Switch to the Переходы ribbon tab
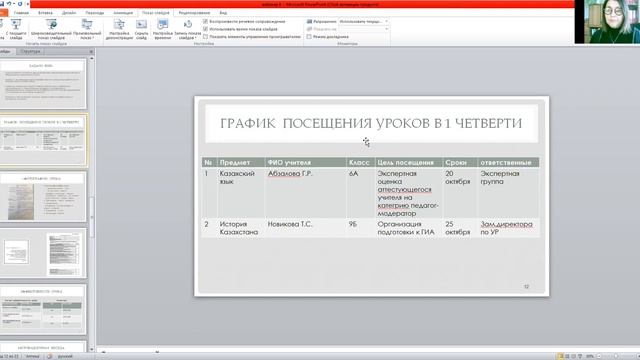Image resolution: width=640 pixels, height=360 pixels. 95,13
